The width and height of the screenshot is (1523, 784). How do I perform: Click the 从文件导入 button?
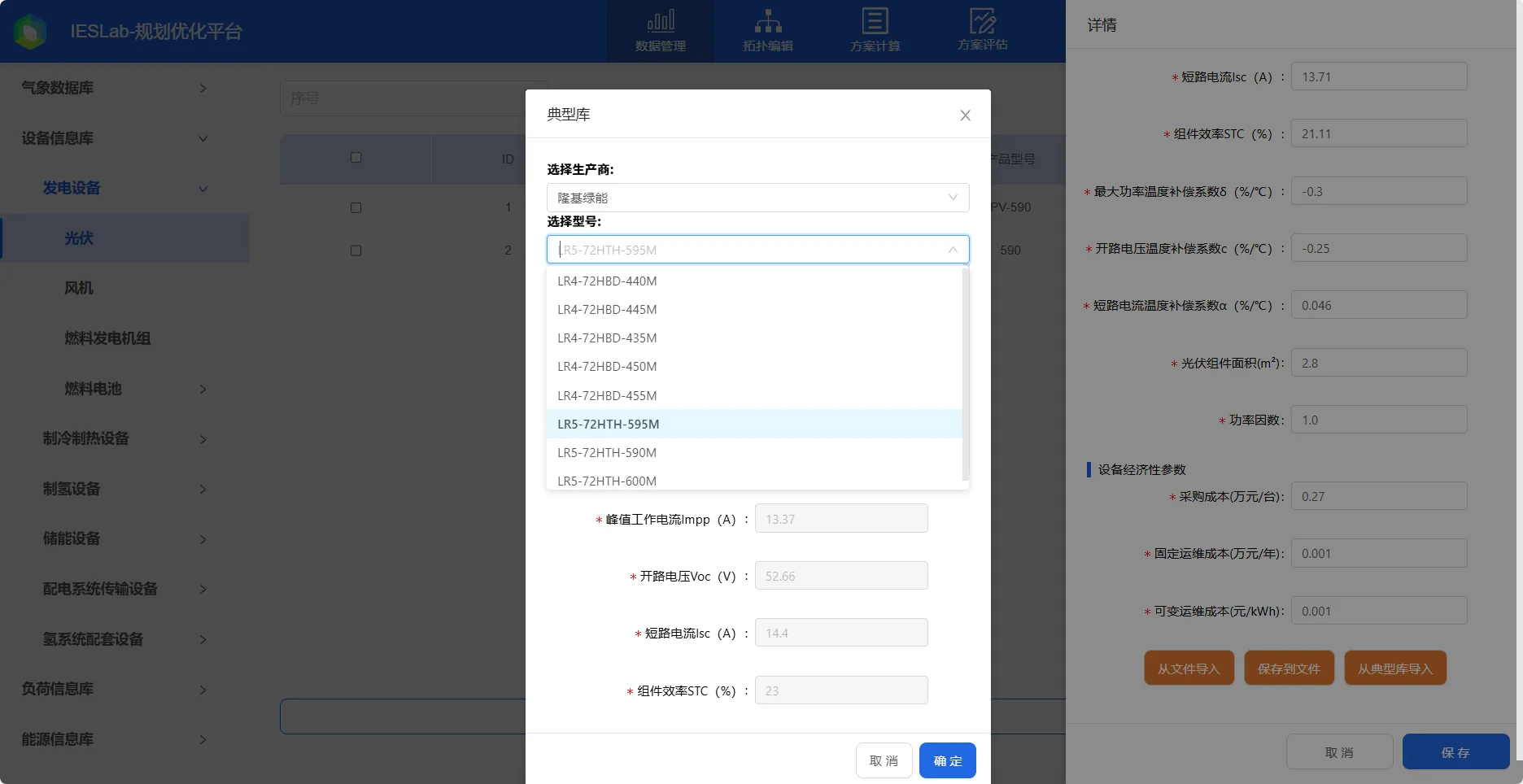pos(1189,669)
